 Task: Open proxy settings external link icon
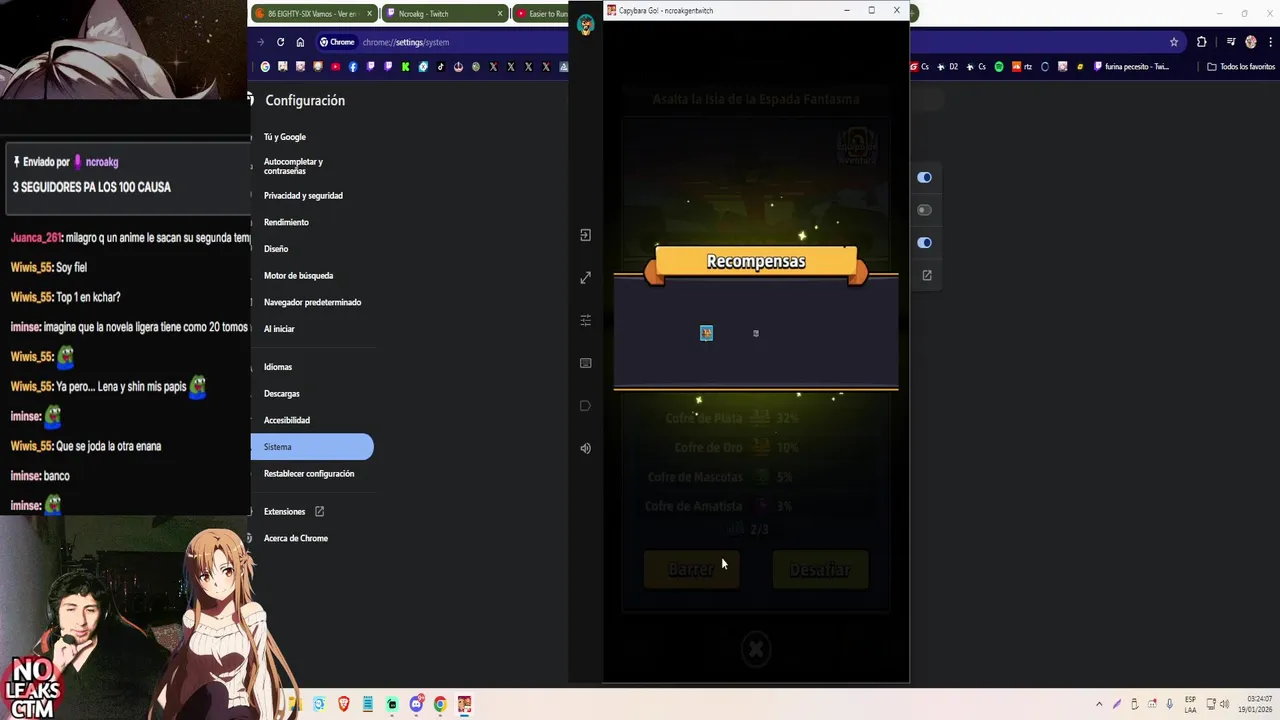click(927, 275)
